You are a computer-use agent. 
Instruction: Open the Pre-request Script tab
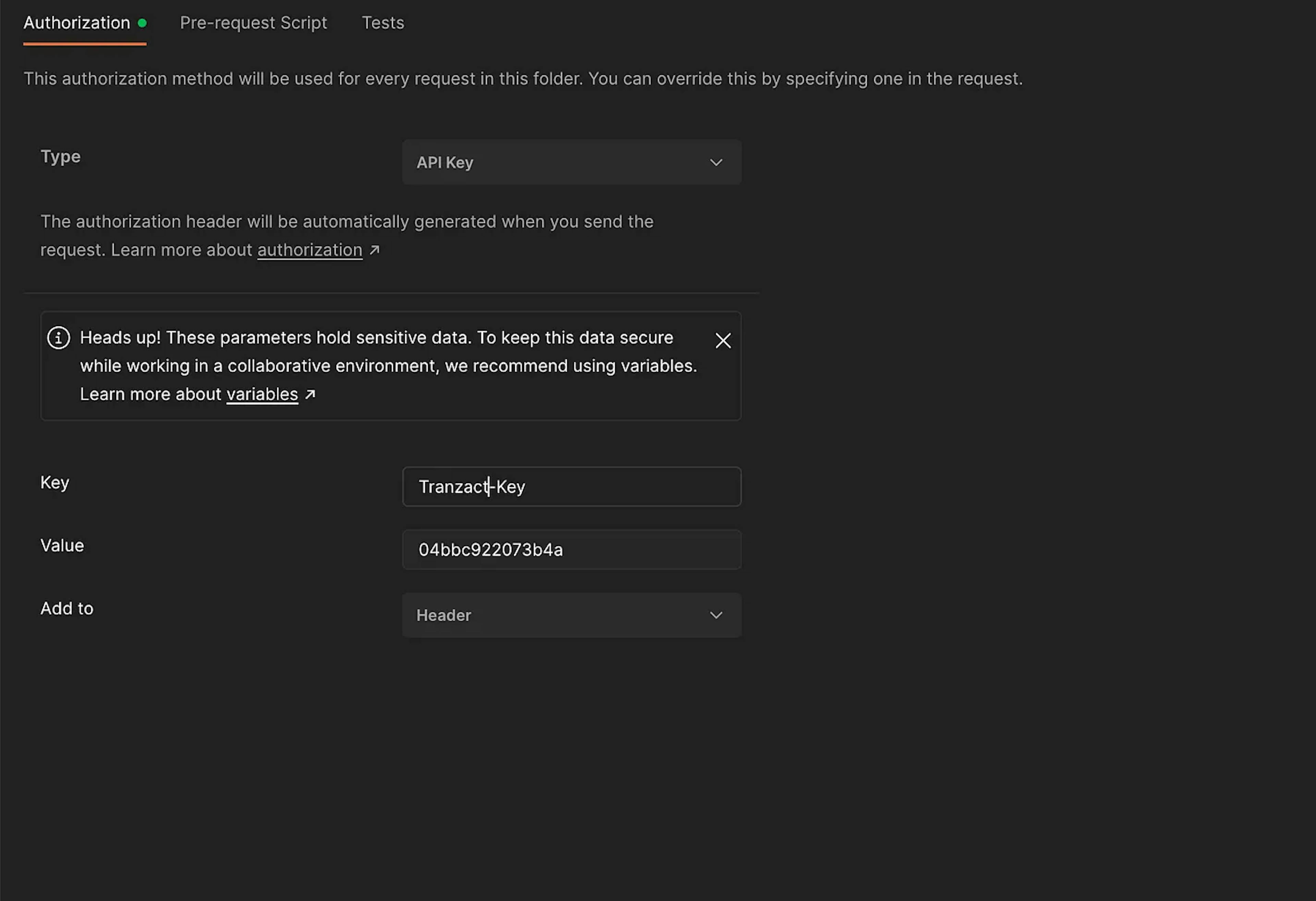click(253, 22)
